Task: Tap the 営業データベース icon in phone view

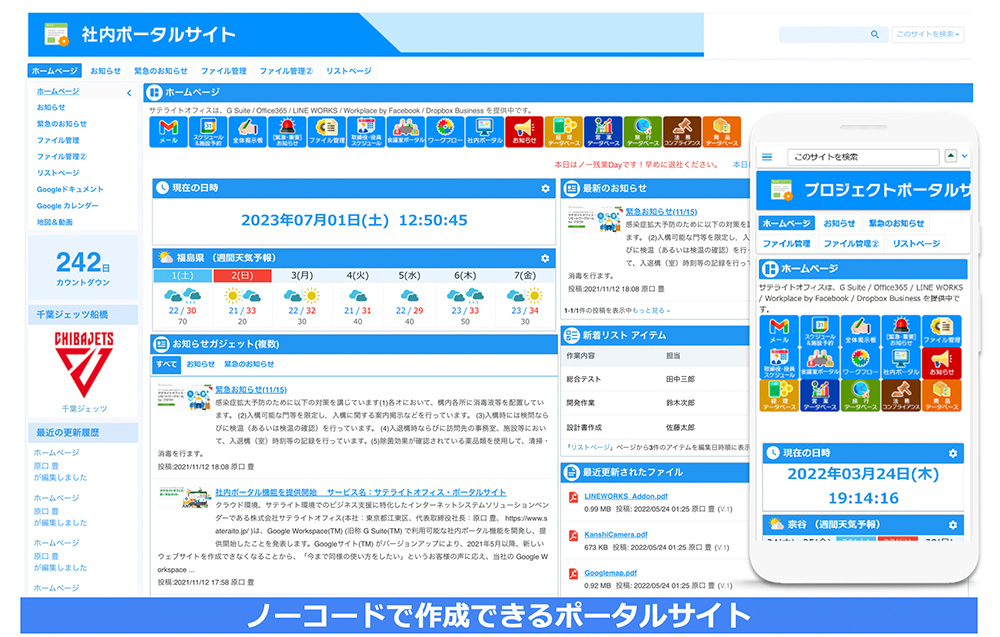Action: coord(820,395)
